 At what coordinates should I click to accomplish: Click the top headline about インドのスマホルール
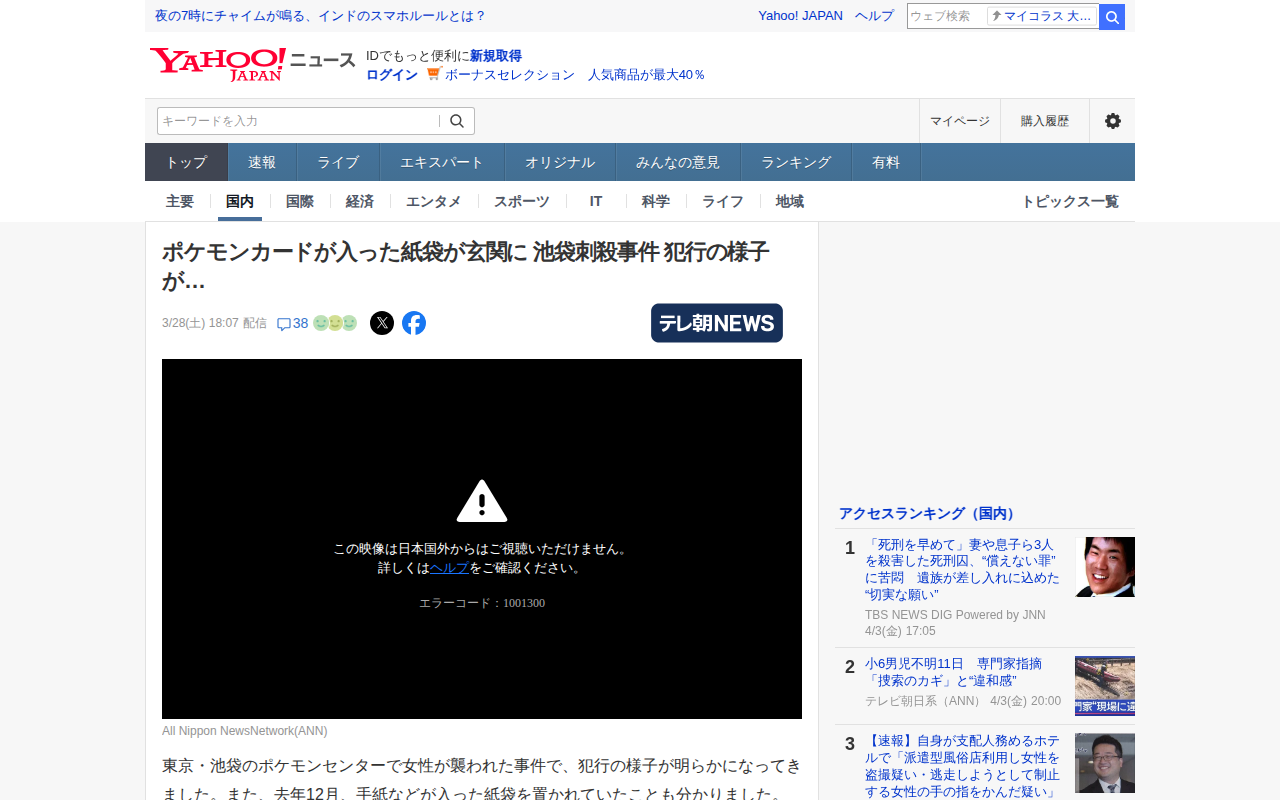click(x=320, y=16)
